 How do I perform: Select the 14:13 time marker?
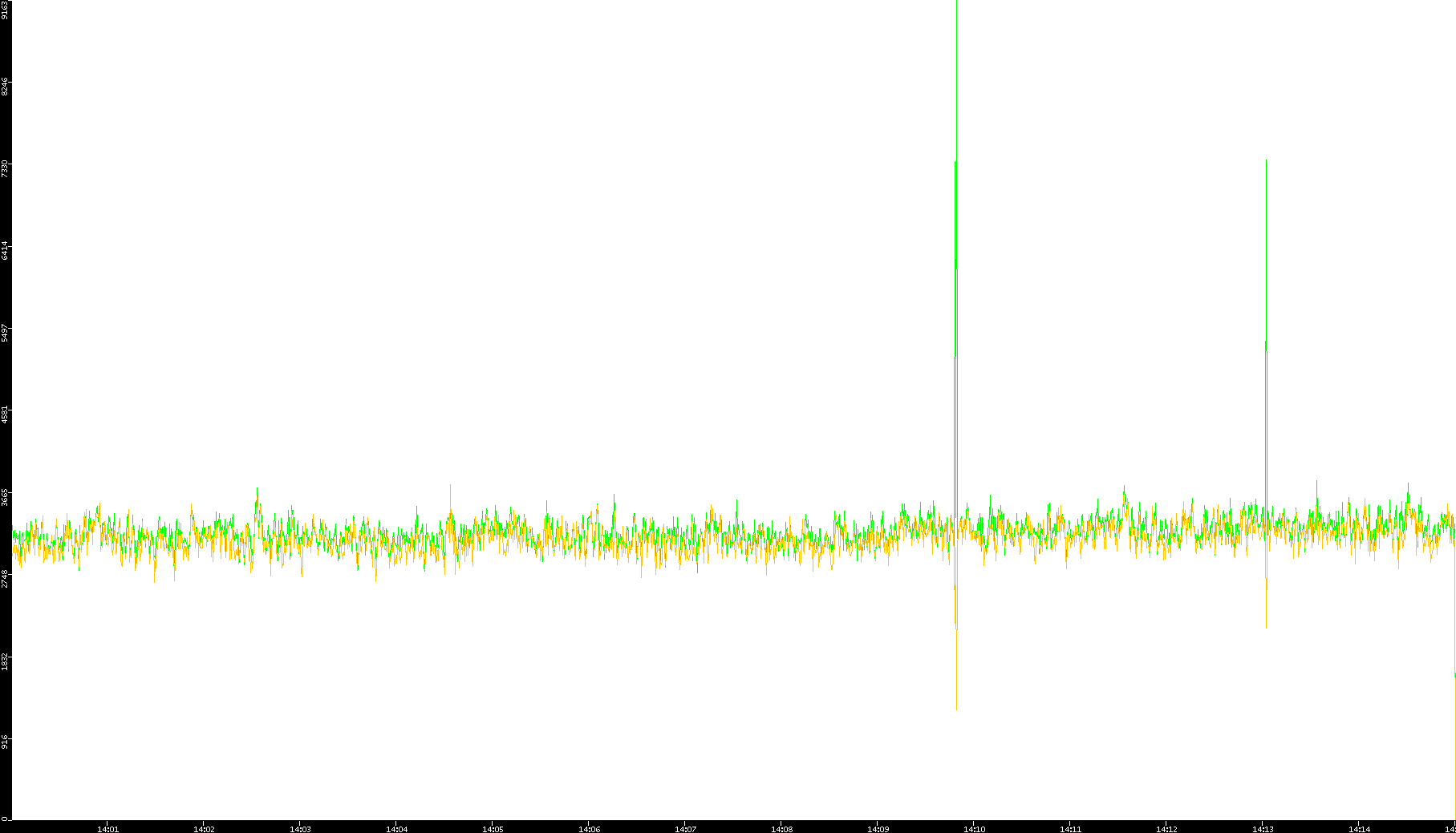1263,829
